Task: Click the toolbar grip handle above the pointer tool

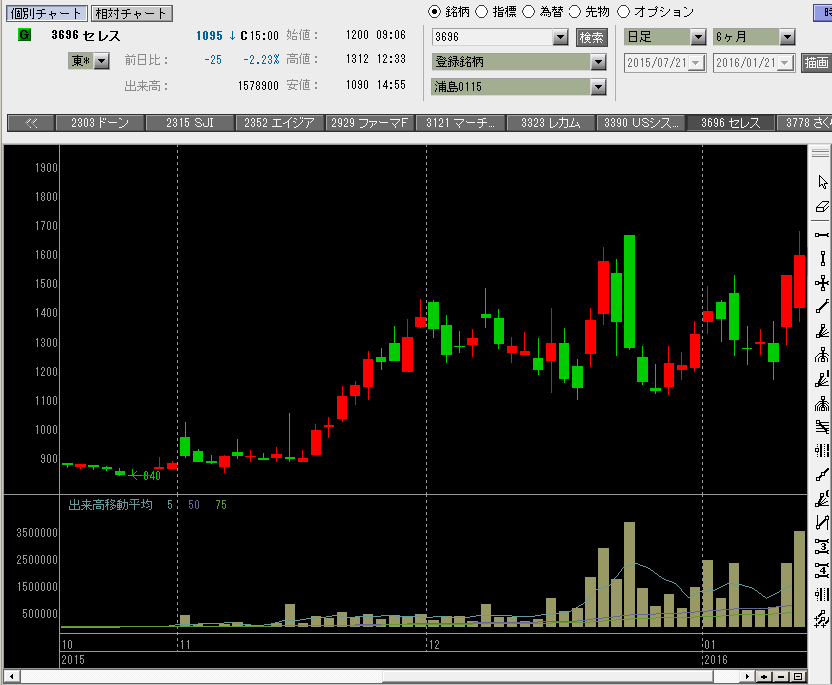Action: click(820, 153)
